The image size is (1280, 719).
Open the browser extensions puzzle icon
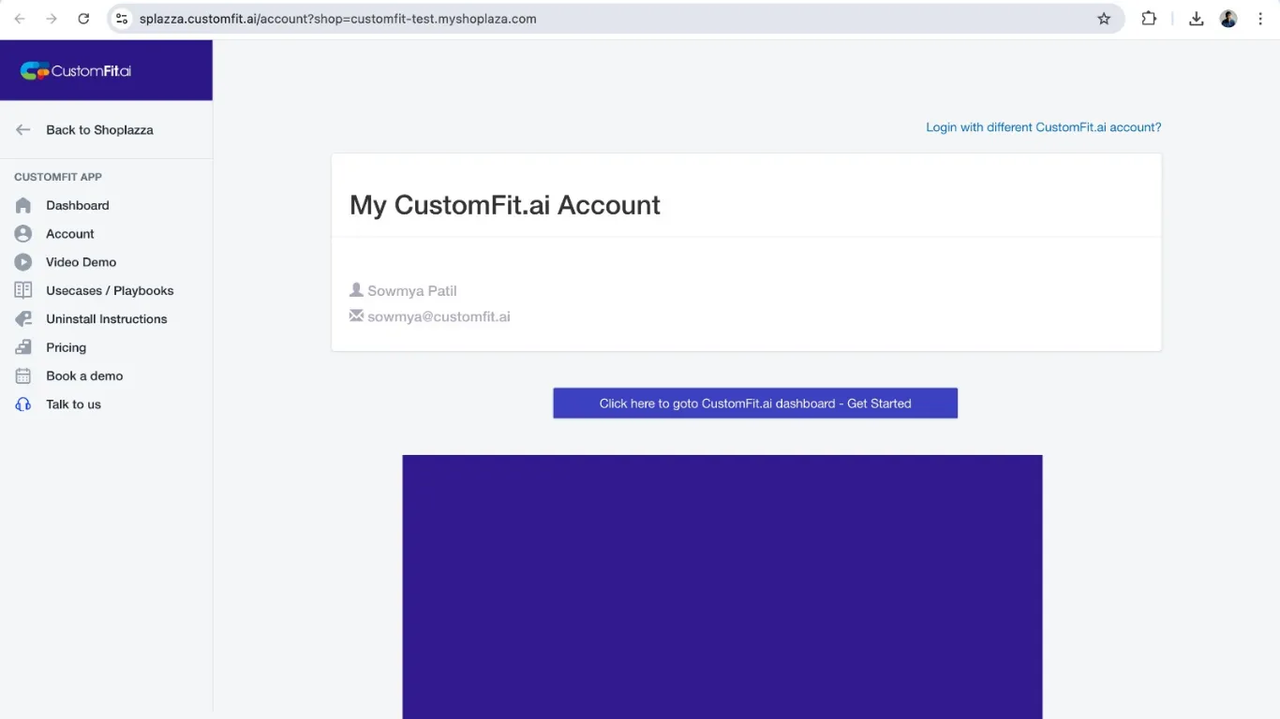click(1148, 18)
